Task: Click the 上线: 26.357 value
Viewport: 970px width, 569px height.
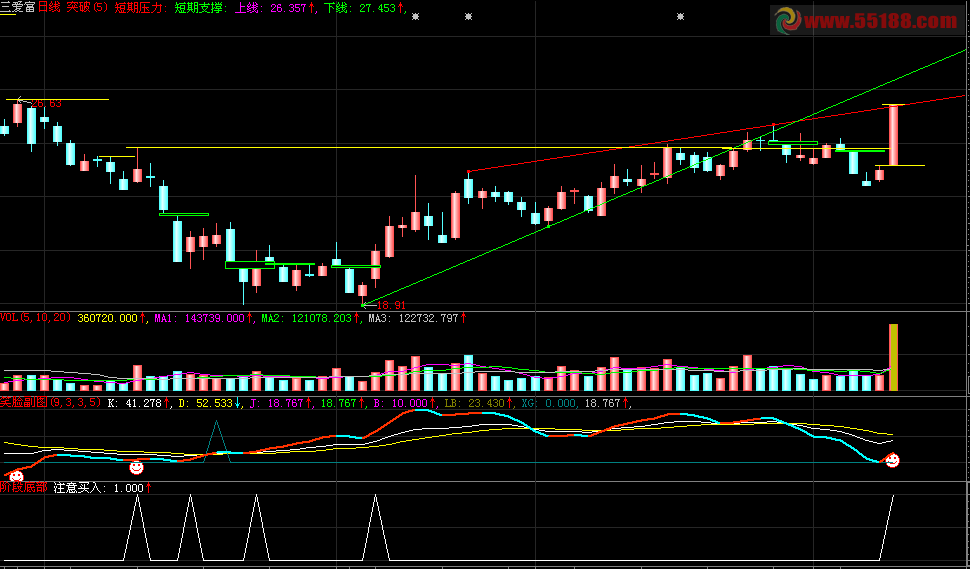Action: click(274, 7)
